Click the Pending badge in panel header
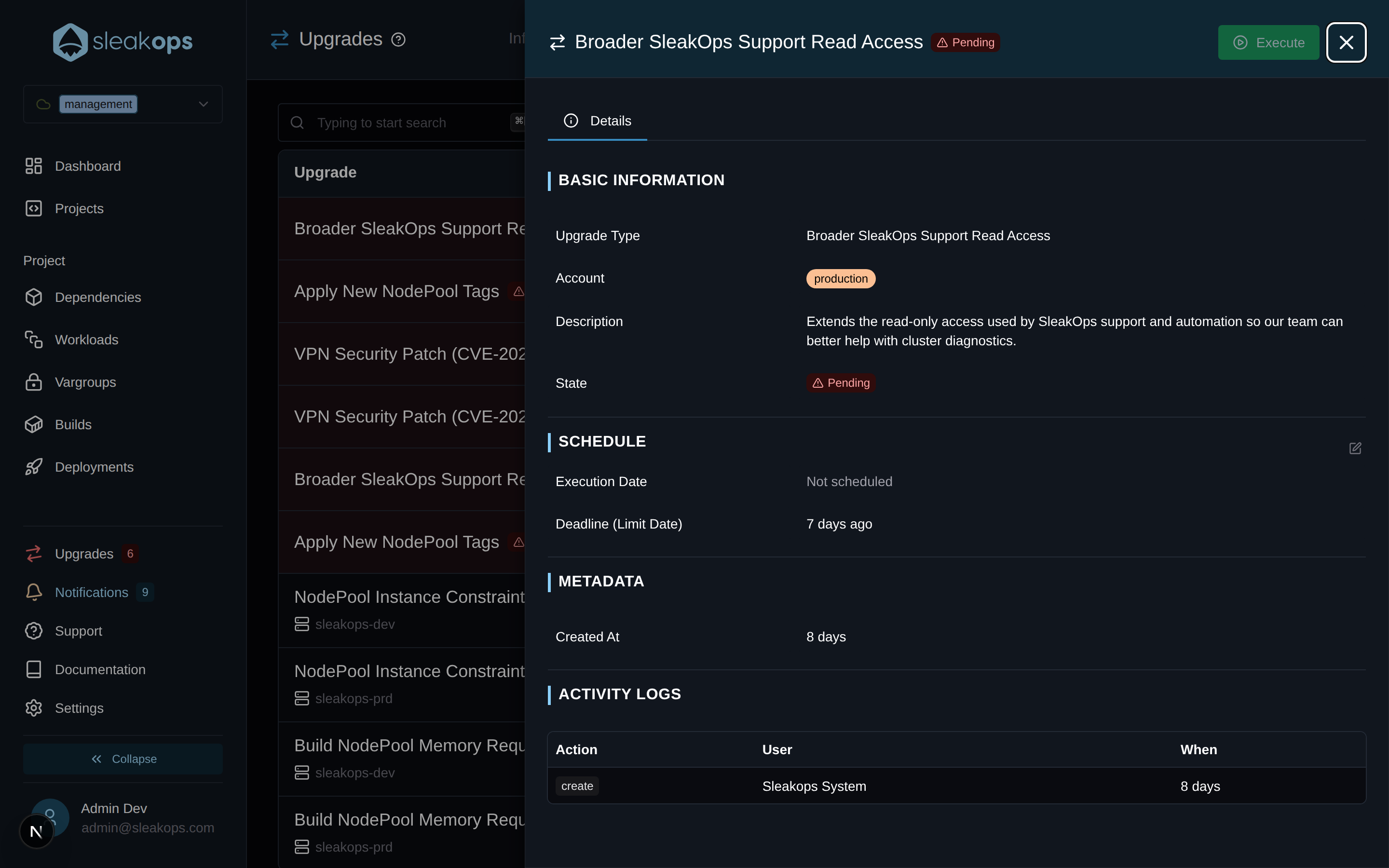Image resolution: width=1389 pixels, height=868 pixels. 966,42
